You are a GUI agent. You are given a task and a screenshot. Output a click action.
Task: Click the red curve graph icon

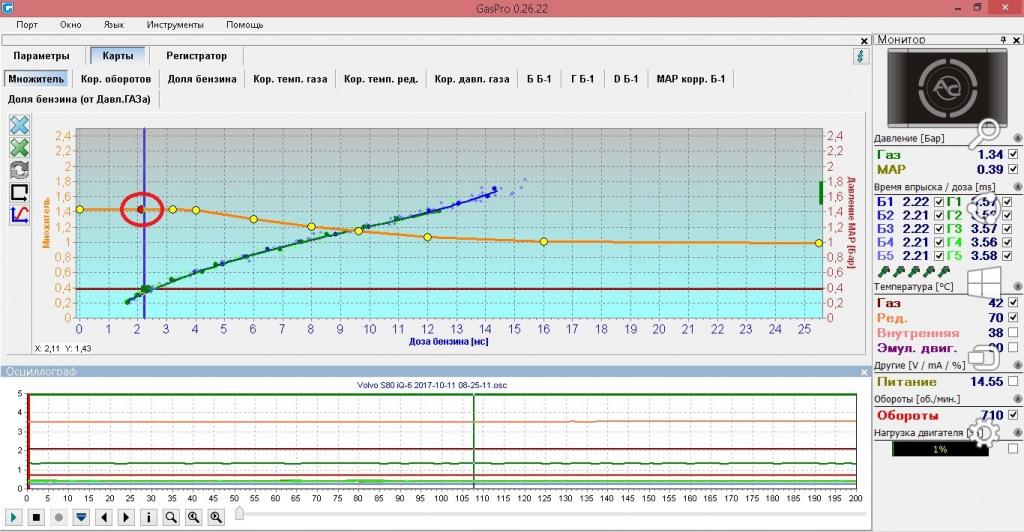tap(19, 213)
